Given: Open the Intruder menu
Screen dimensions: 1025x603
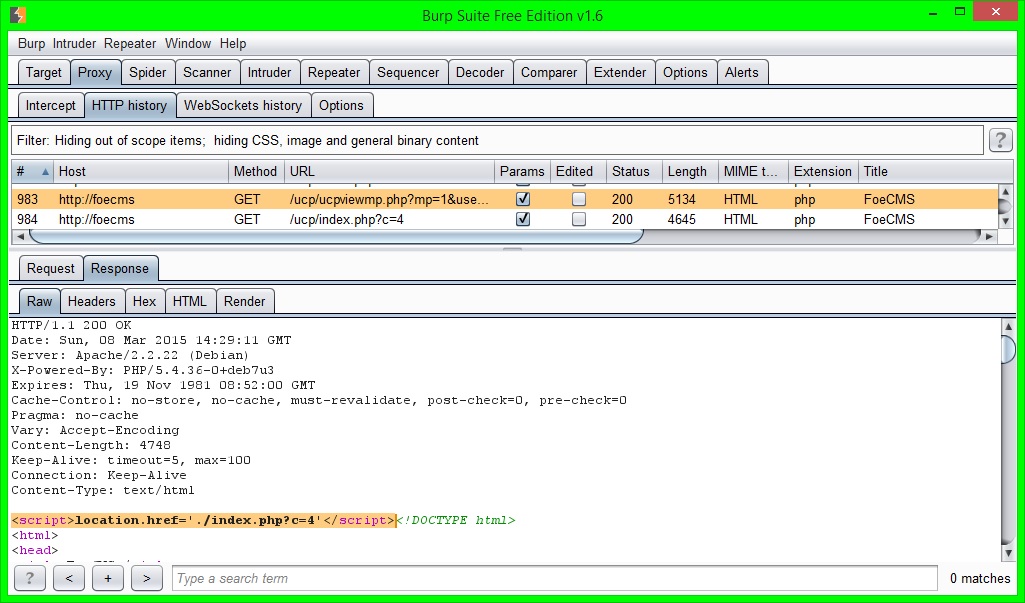Looking at the screenshot, I should (x=75, y=43).
